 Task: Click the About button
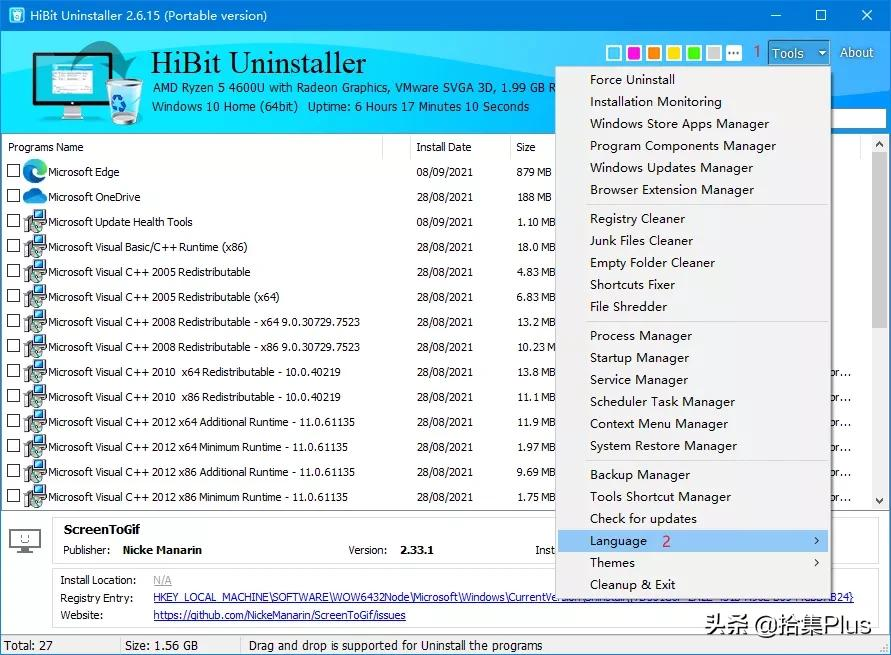(x=856, y=53)
